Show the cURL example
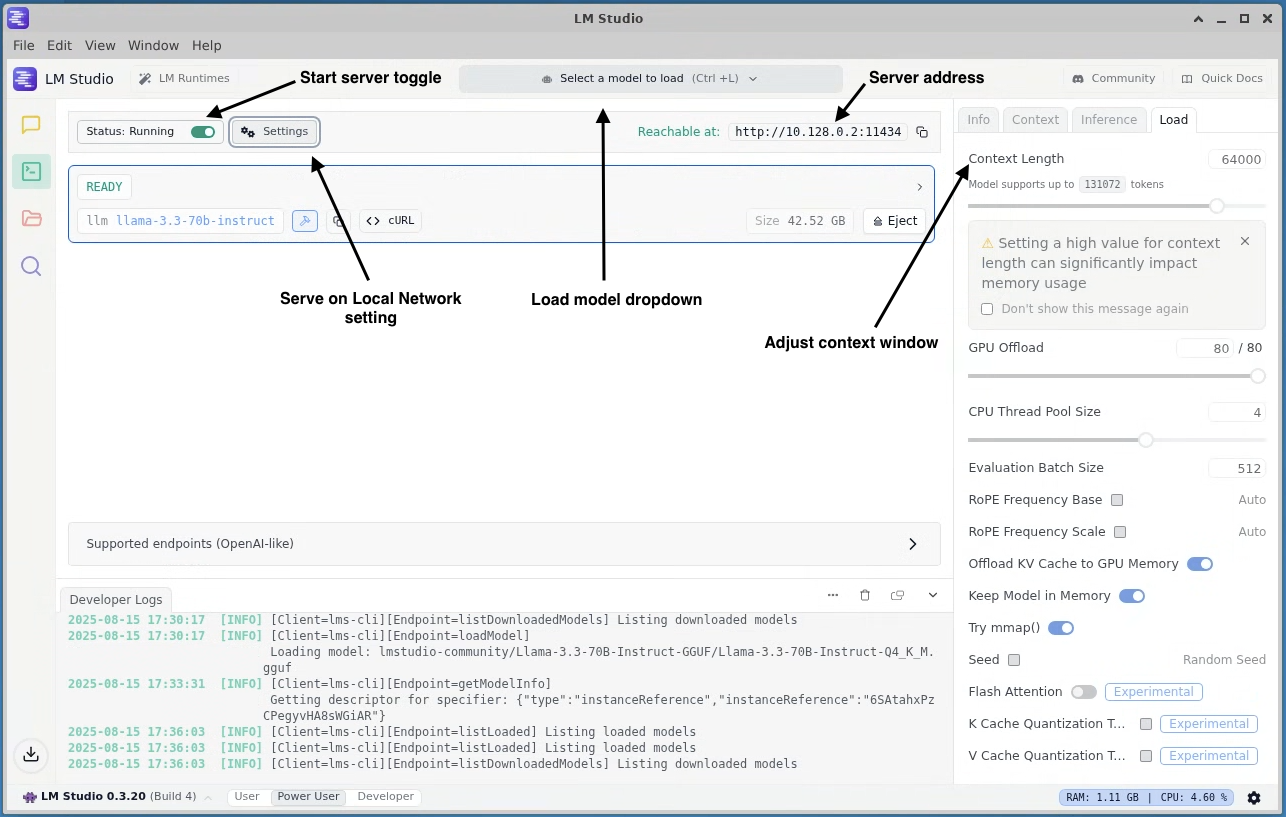 click(389, 220)
